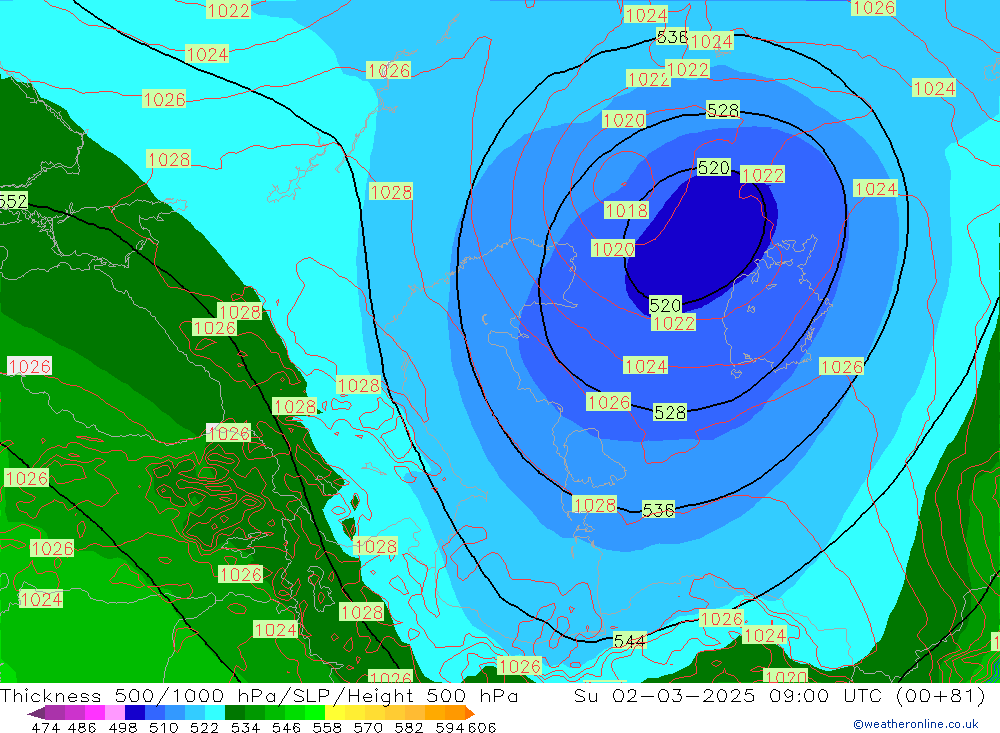Click the orange right arrow of legend bar
This screenshot has width=1000, height=733.
coord(469,713)
